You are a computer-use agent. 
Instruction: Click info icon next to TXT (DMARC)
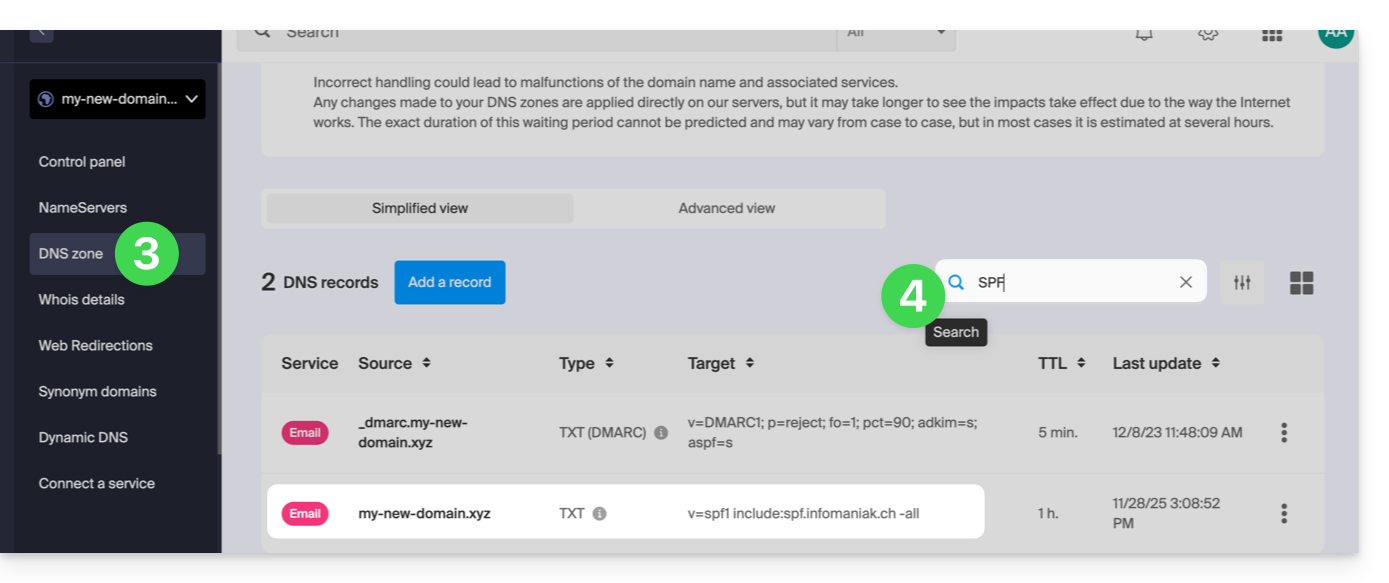coord(661,433)
